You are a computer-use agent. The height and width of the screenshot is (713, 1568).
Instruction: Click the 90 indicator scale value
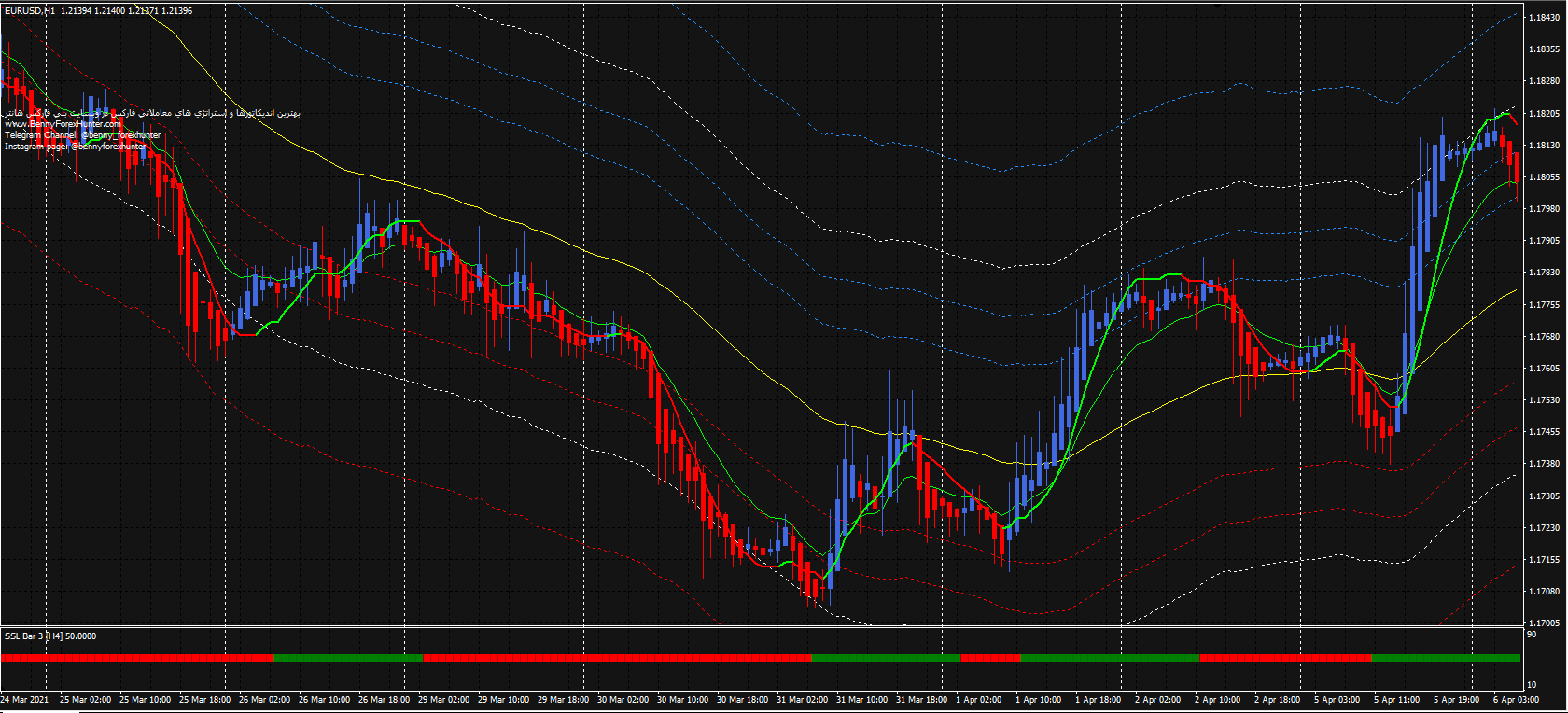click(x=1532, y=635)
